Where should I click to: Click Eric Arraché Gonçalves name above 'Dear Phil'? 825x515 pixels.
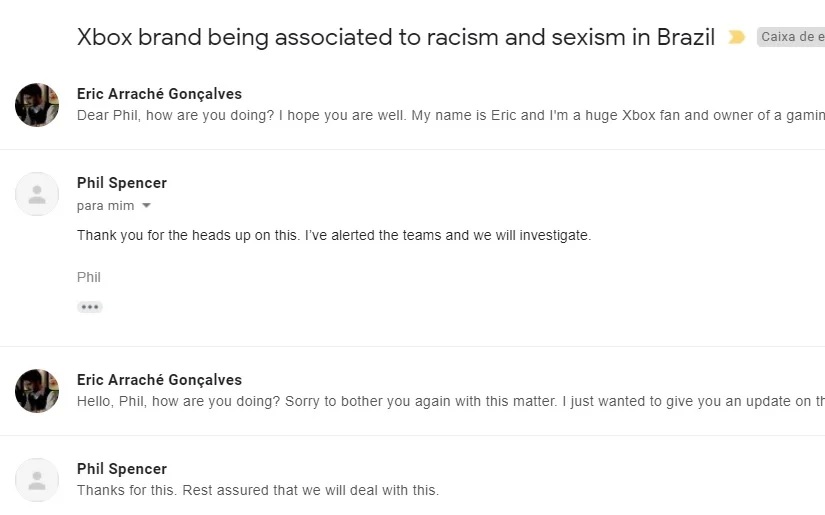[x=159, y=94]
